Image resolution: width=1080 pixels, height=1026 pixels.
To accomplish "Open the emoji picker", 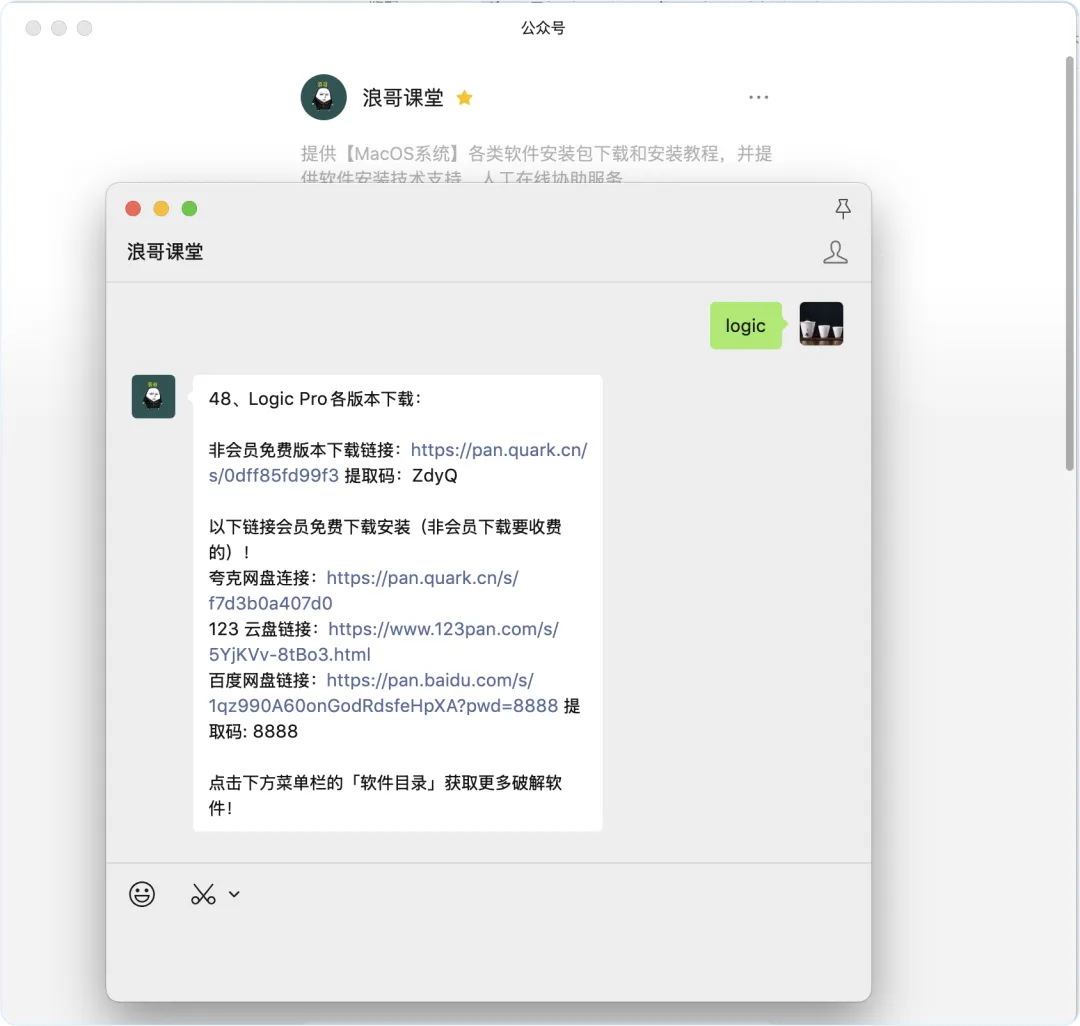I will tap(142, 894).
